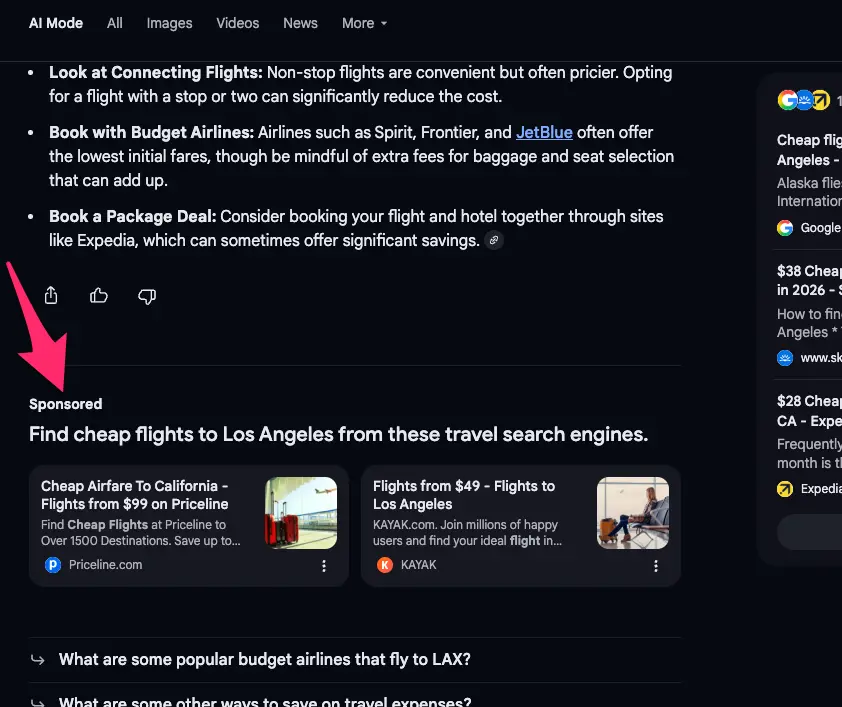The image size is (842, 707).
Task: Click the KAYAK logo icon
Action: pyautogui.click(x=385, y=565)
